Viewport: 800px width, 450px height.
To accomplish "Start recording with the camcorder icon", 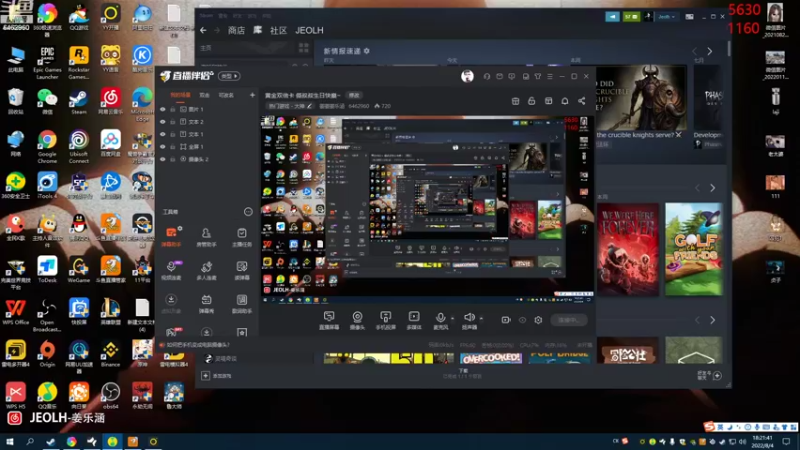I will point(506,320).
